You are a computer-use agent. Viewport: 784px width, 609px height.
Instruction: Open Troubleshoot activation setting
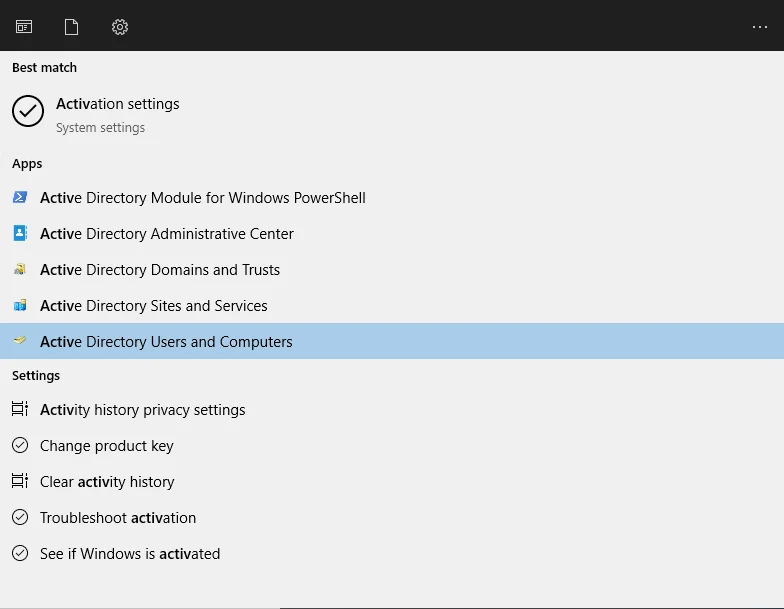click(392, 518)
